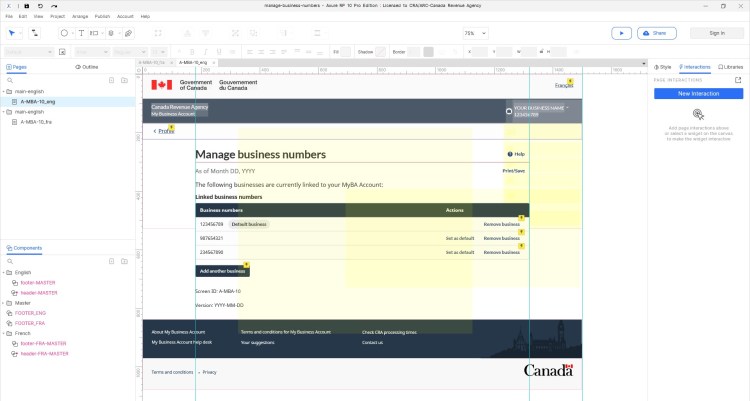Select the A-MBA-10_fra page
750x401 pixels.
pos(38,122)
